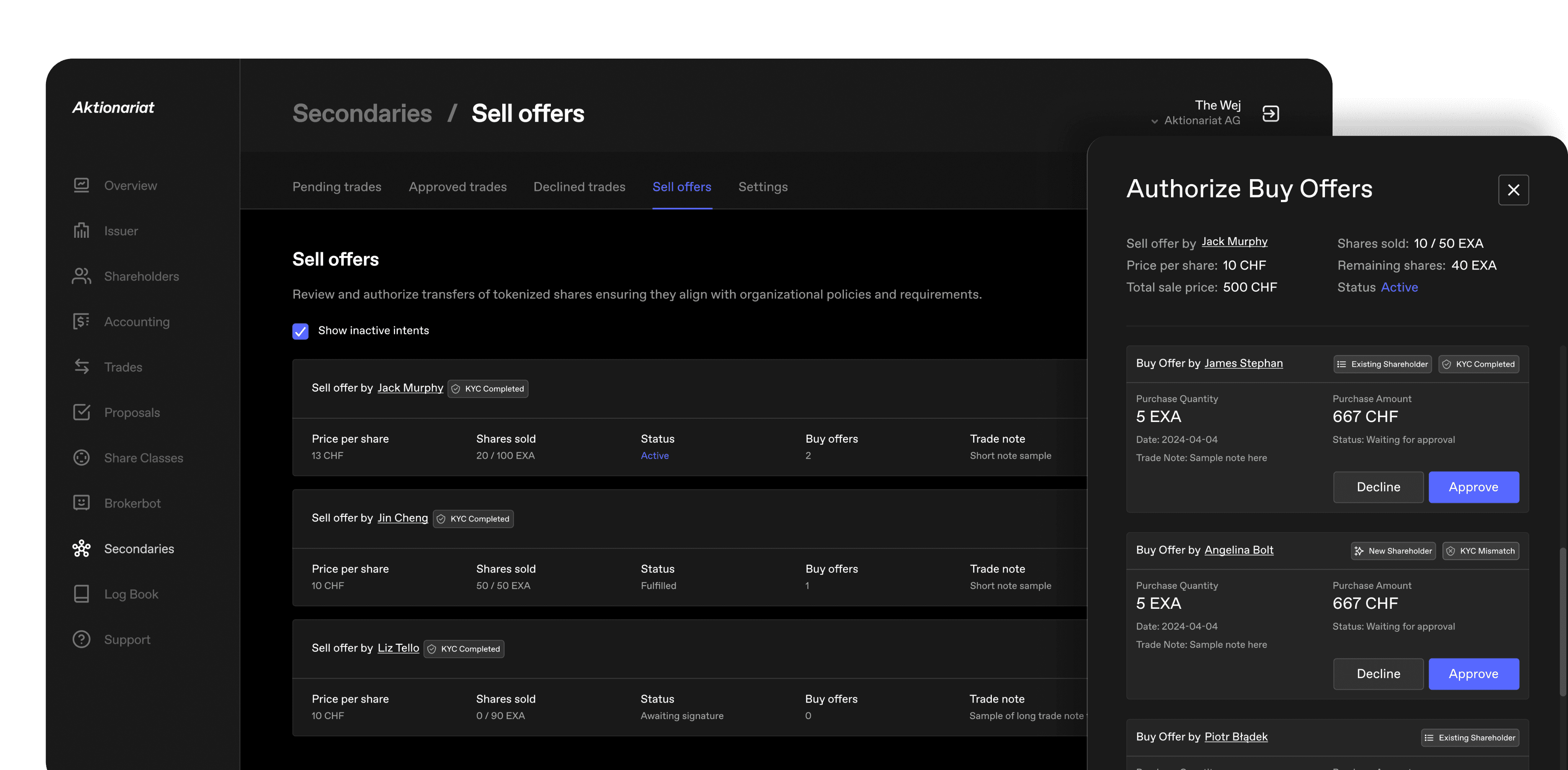This screenshot has height=770, width=1568.
Task: Uncheck Show inactive intents checkbox
Action: pos(300,330)
